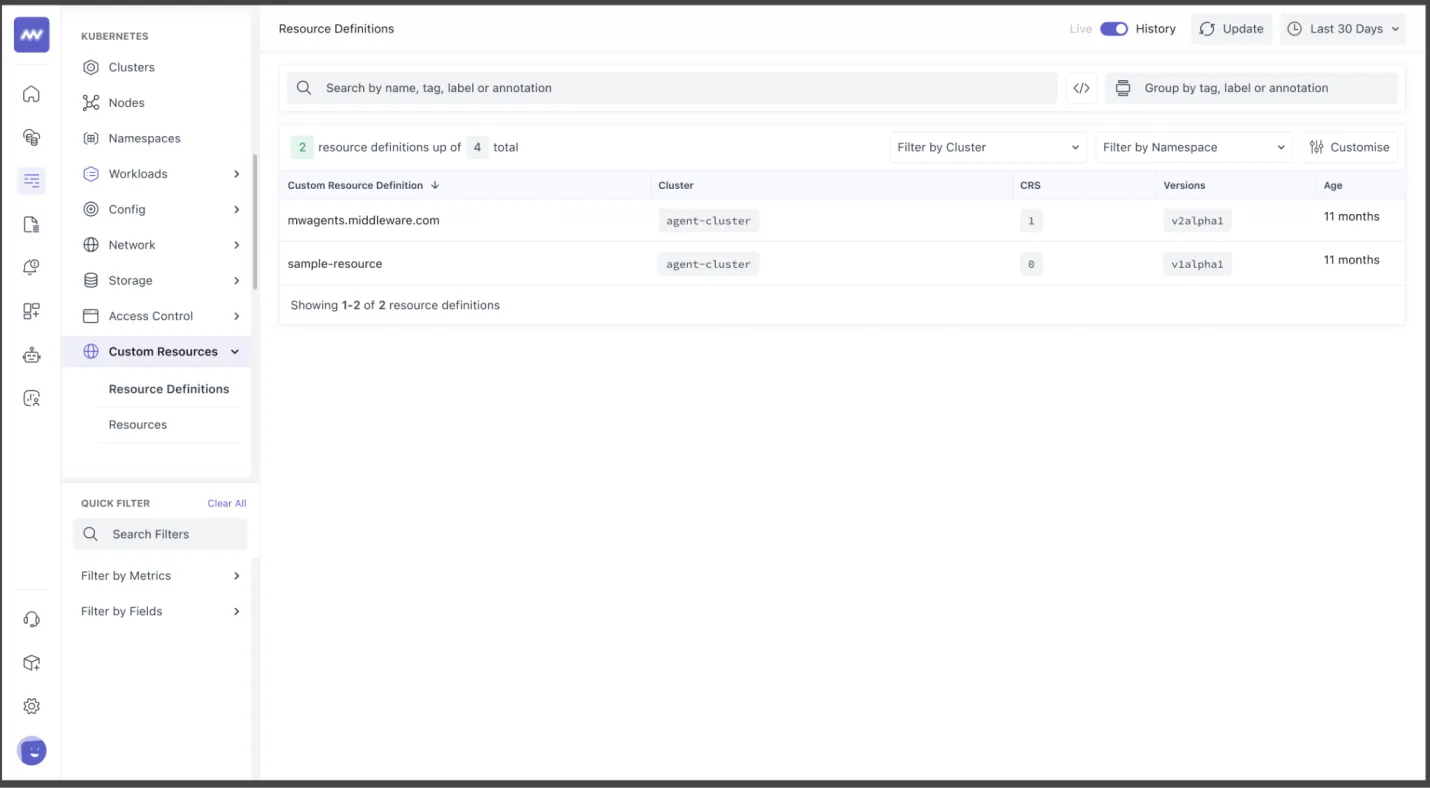Select Namespaces in the sidebar
The width and height of the screenshot is (1430, 788).
pyautogui.click(x=144, y=138)
